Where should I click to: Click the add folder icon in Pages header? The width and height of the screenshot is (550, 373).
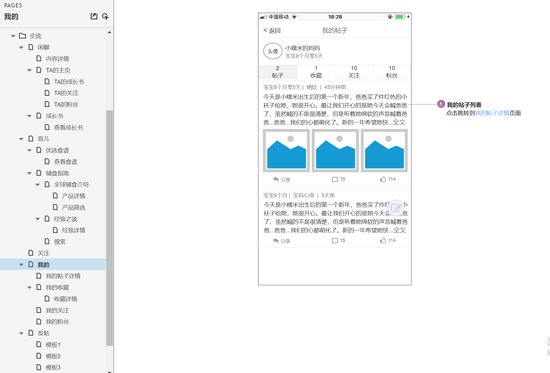(105, 16)
